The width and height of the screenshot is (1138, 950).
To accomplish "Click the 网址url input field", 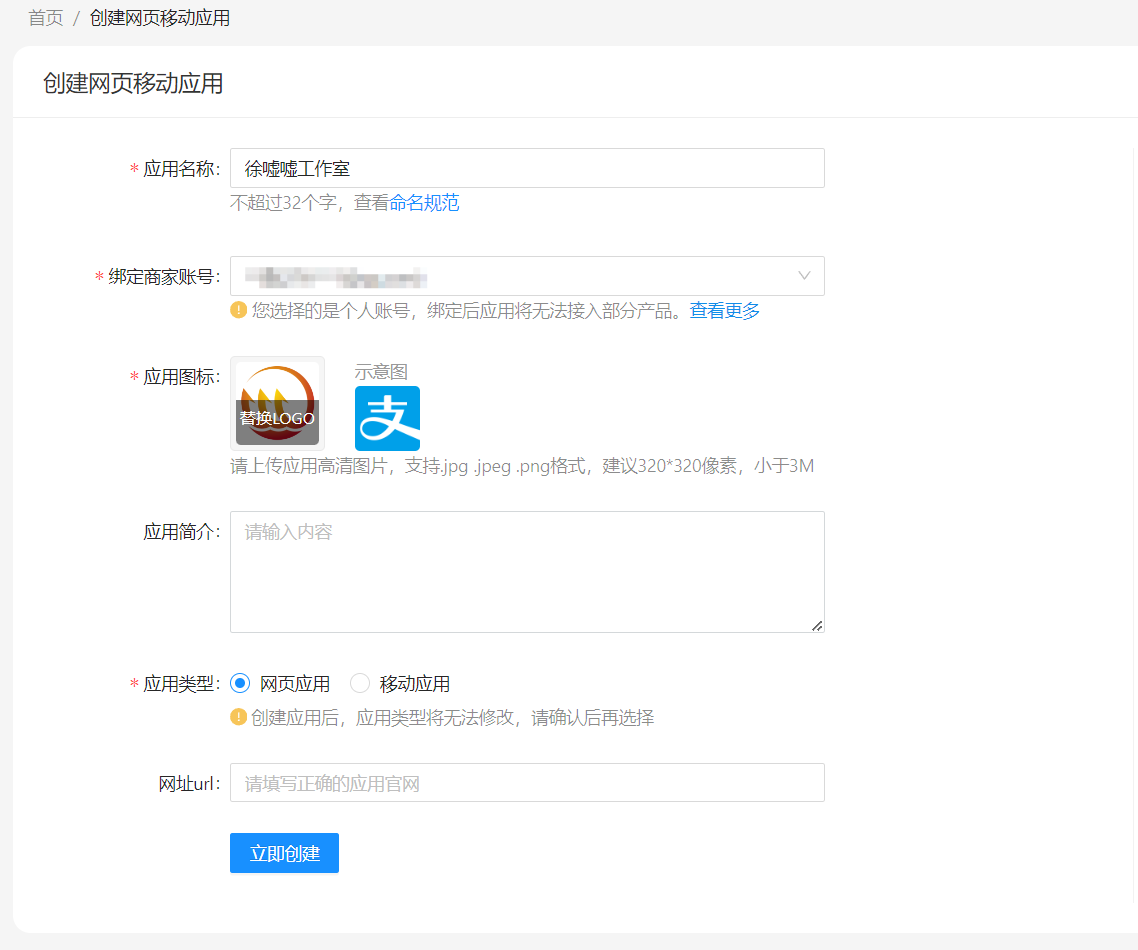I will [527, 783].
